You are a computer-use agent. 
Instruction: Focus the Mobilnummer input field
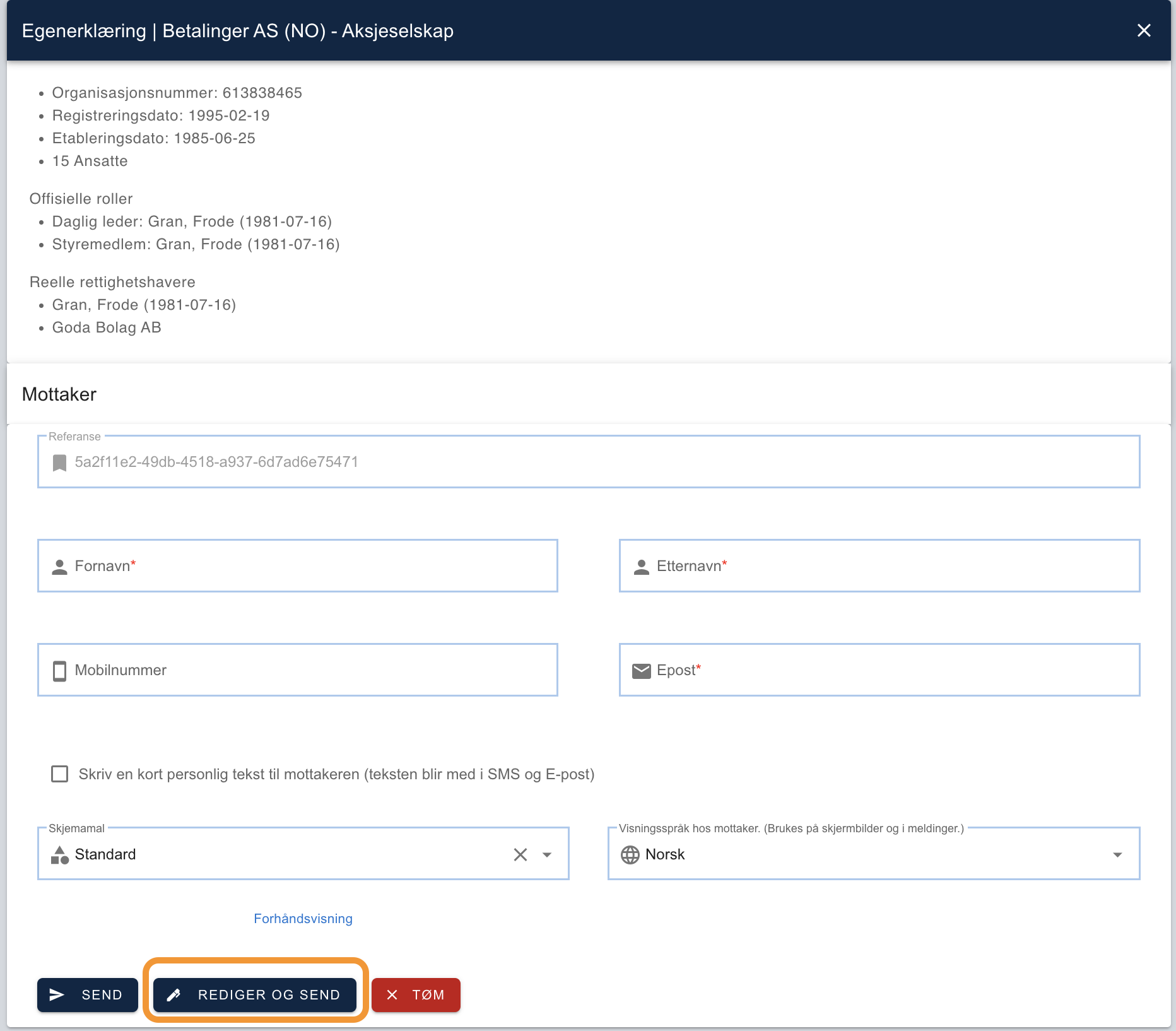pos(298,670)
